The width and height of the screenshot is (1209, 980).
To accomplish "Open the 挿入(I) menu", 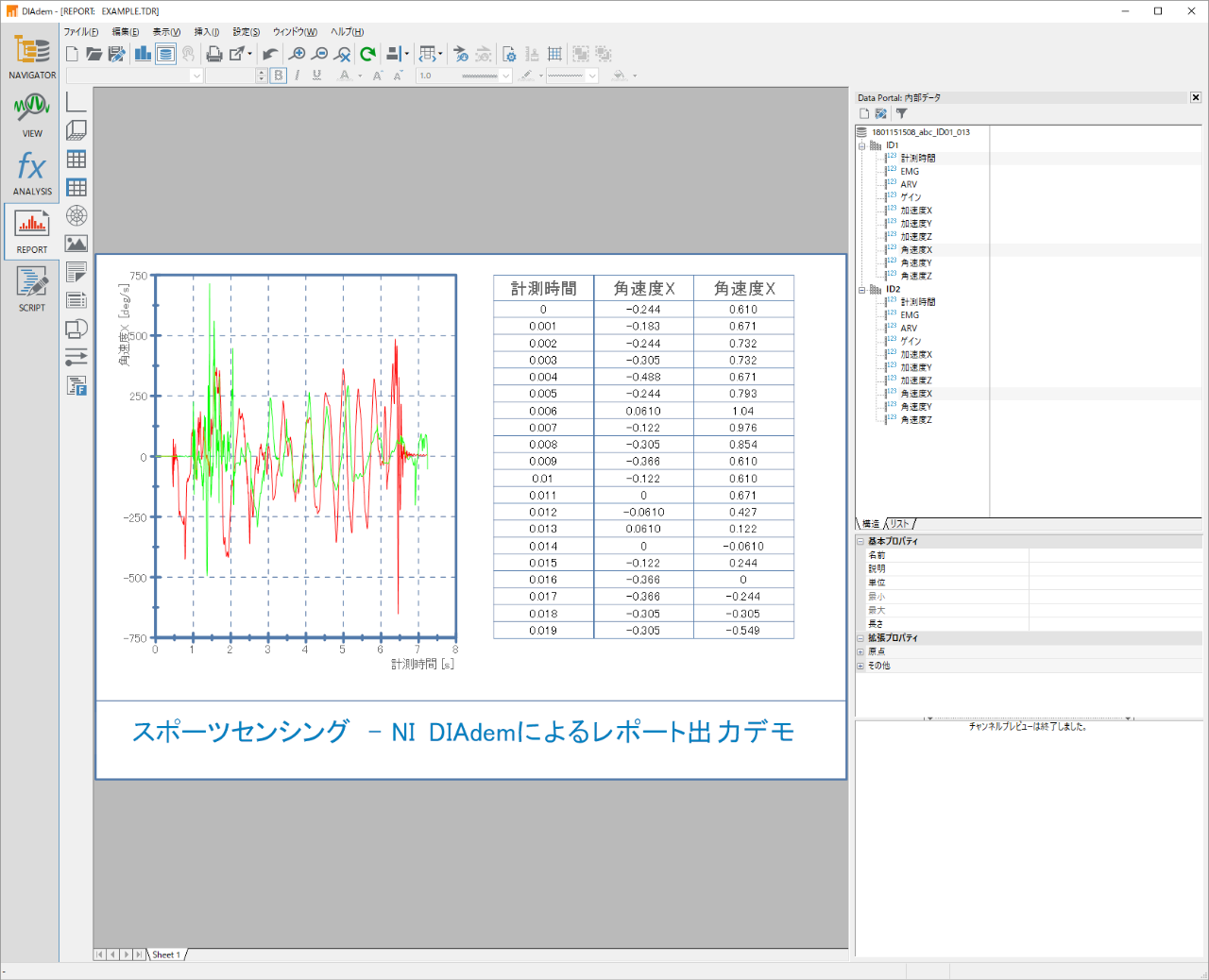I will pos(207,32).
